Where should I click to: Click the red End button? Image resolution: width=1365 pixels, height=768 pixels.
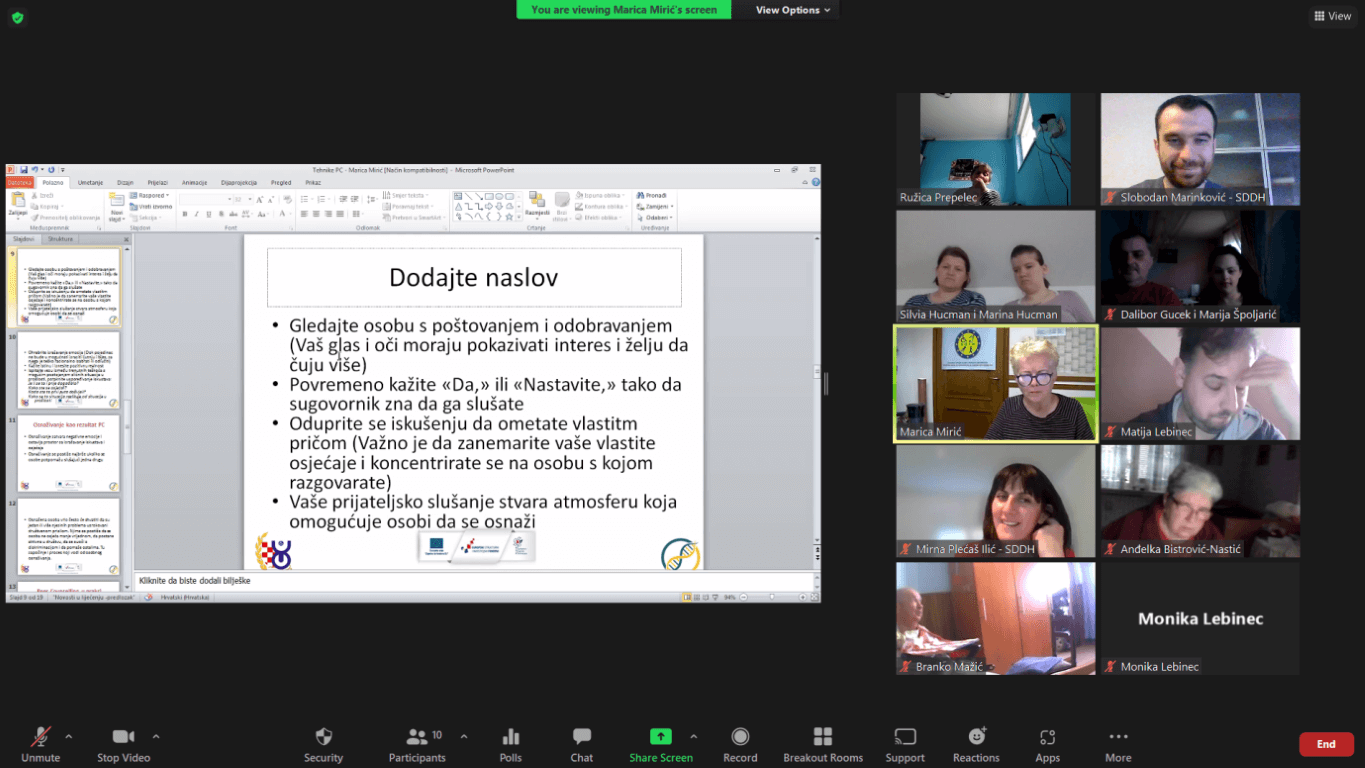pyautogui.click(x=1326, y=744)
